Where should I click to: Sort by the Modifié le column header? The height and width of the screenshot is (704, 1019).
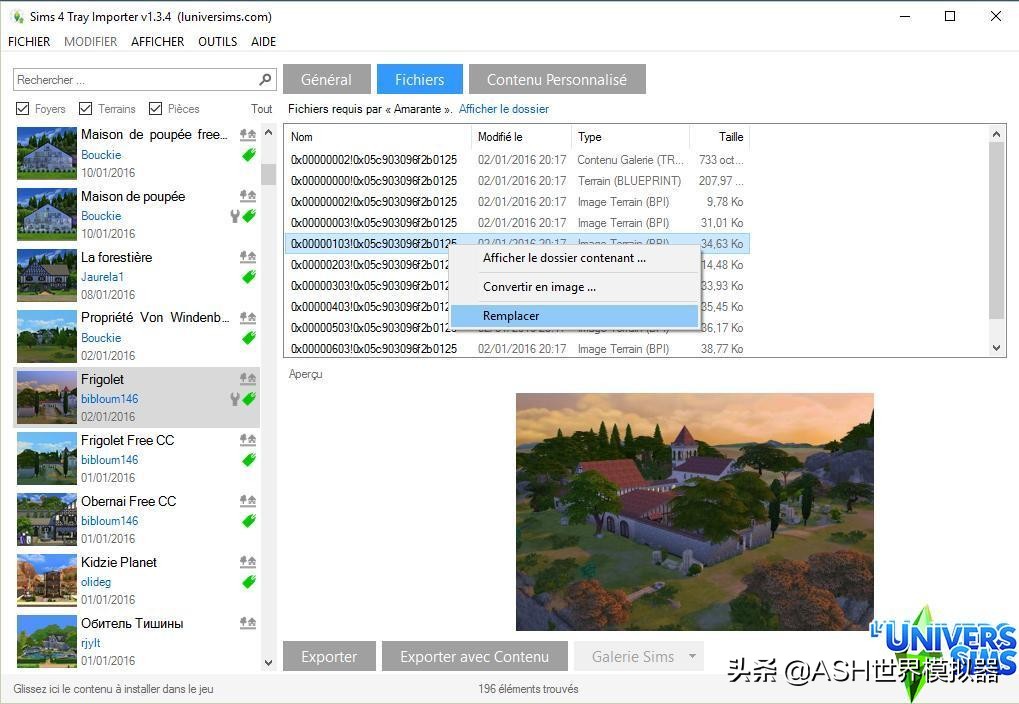(521, 137)
